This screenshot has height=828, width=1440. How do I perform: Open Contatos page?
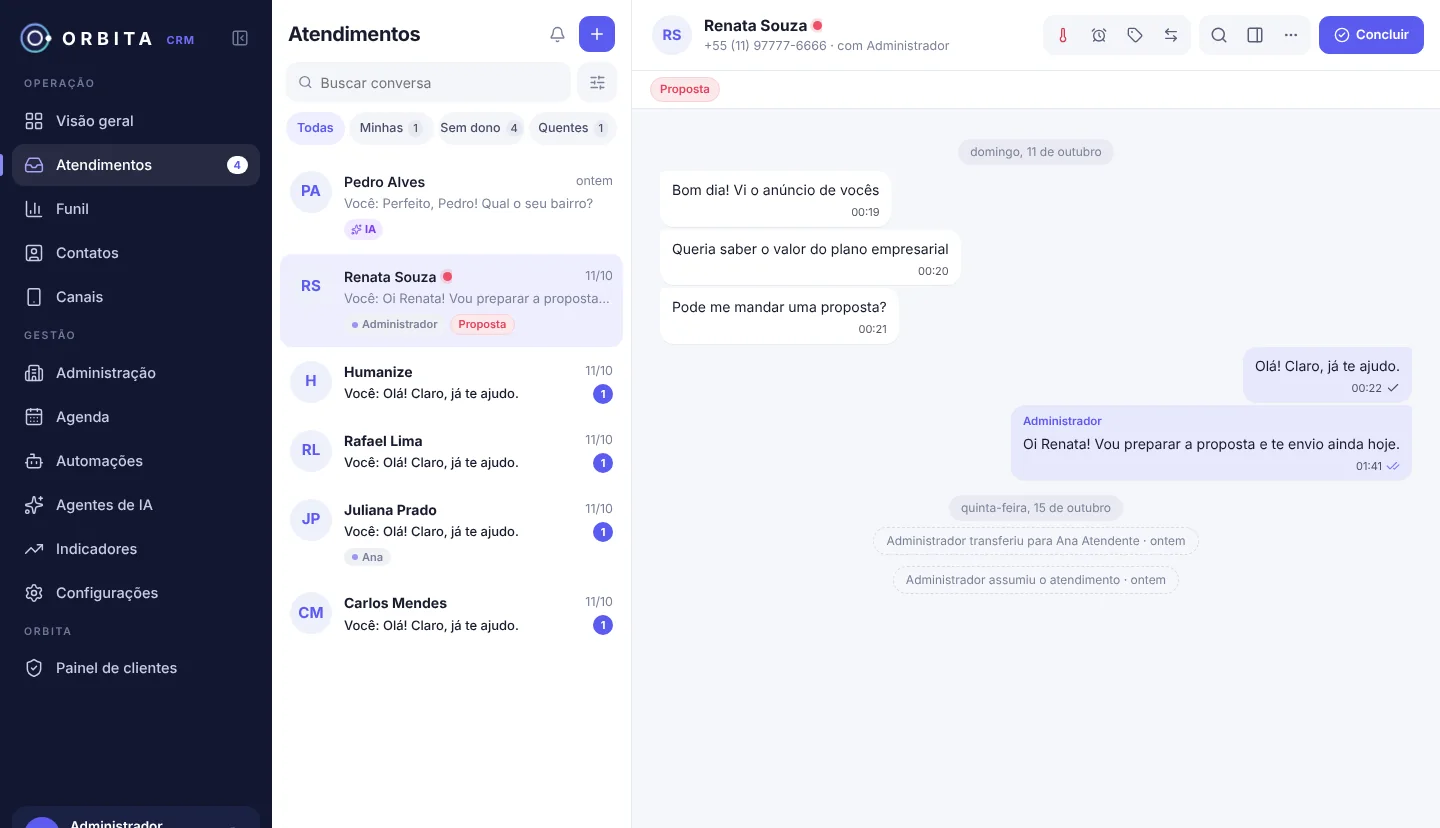coord(136,253)
